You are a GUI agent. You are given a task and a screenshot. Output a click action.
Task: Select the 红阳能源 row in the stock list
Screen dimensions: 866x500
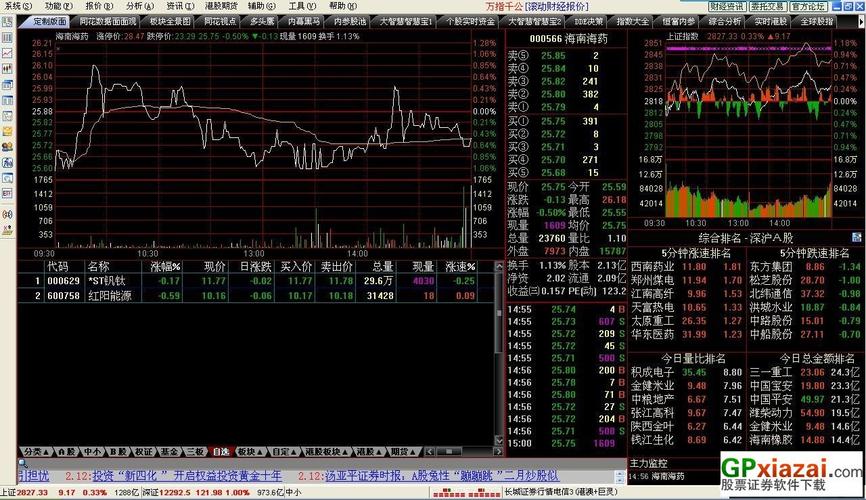256,296
